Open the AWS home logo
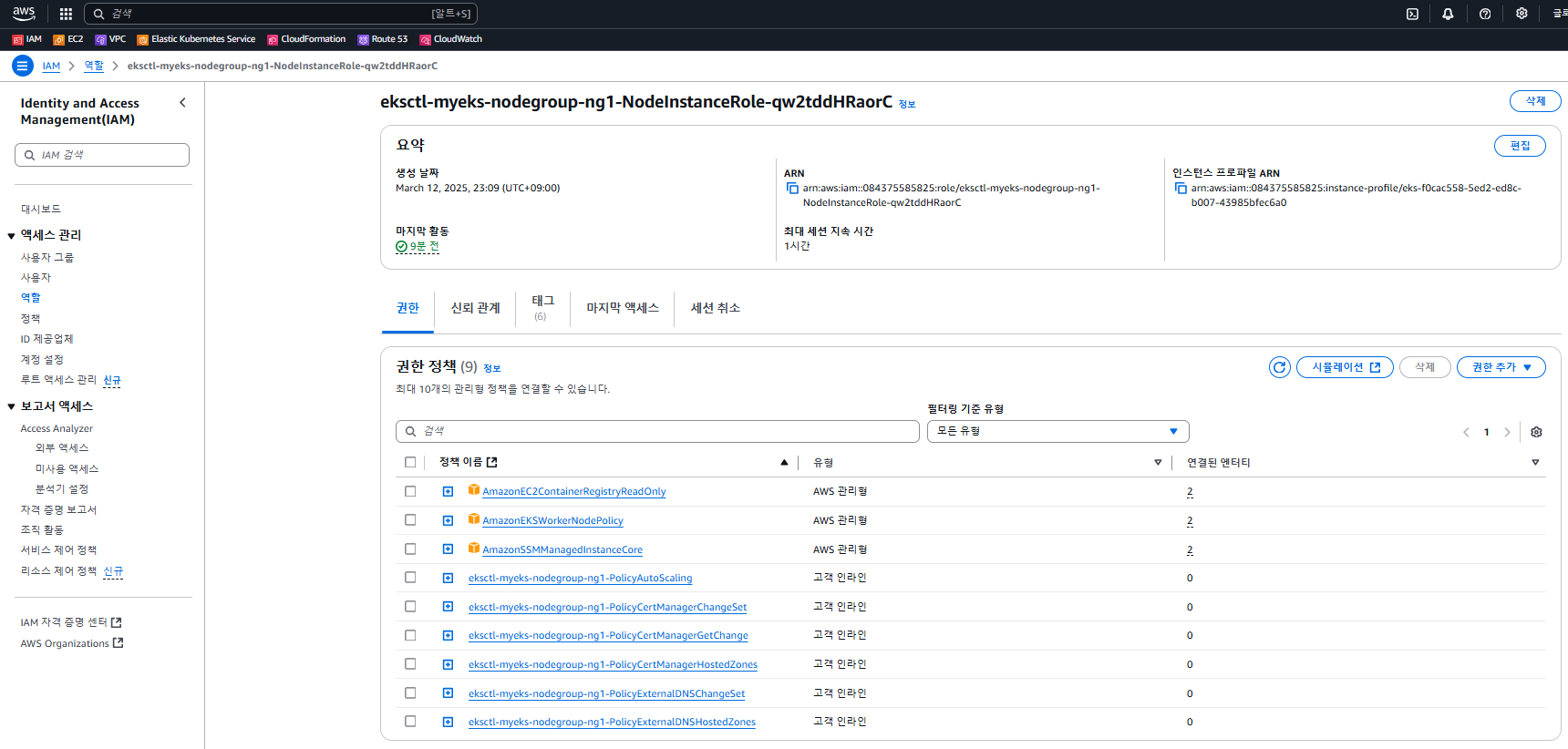This screenshot has height=749, width=1568. coord(24,14)
